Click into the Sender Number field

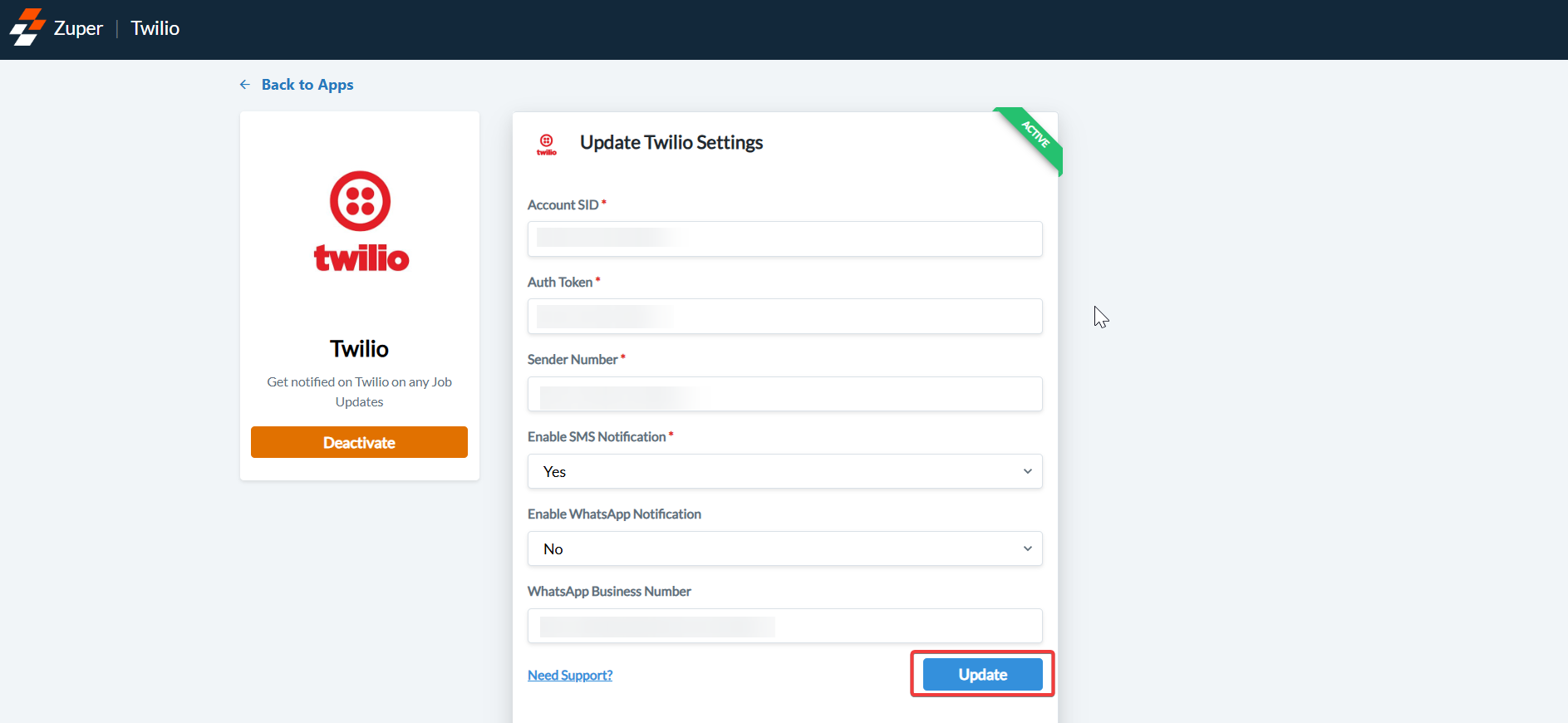(x=785, y=394)
